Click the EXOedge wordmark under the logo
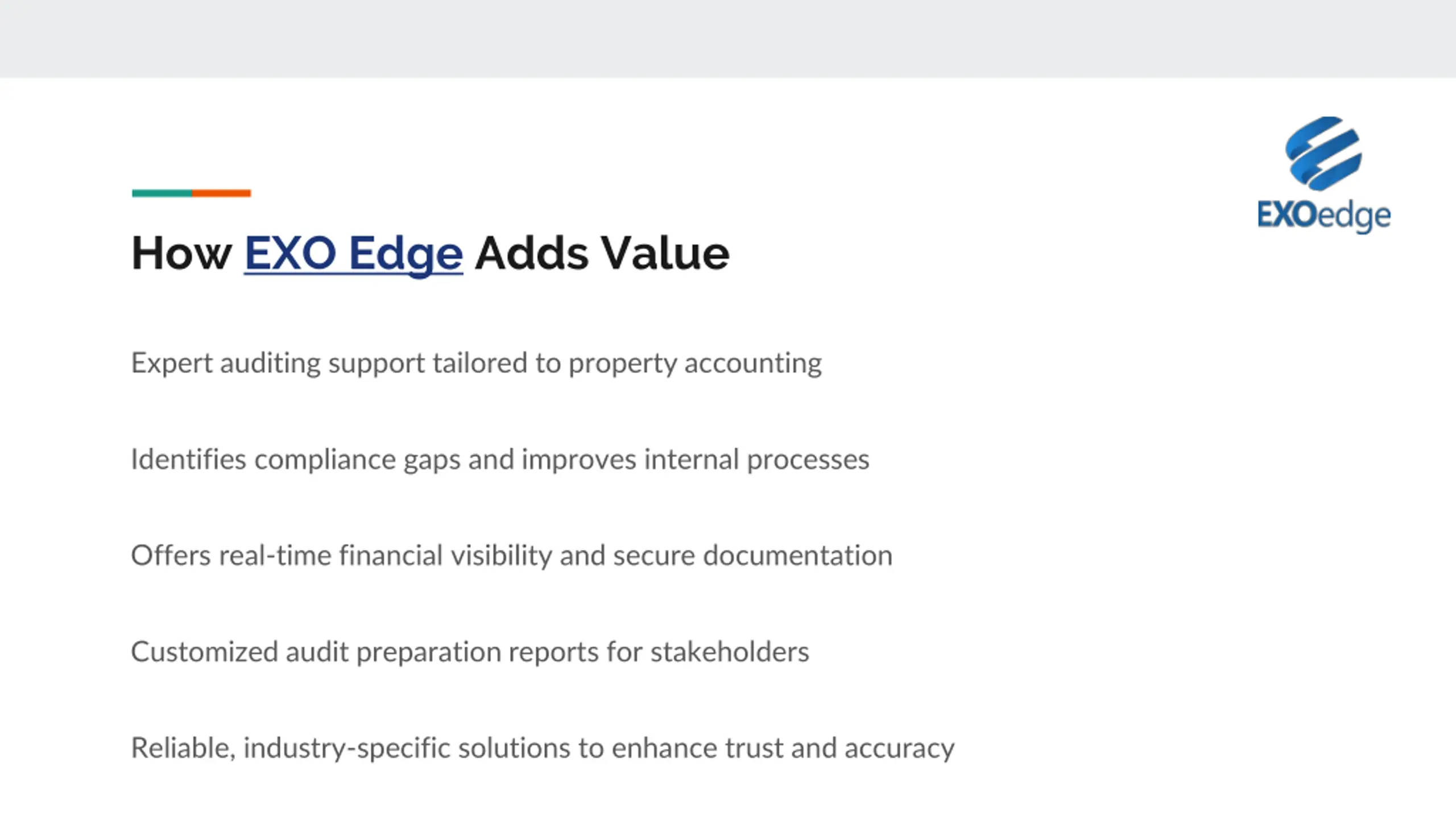The height and width of the screenshot is (819, 1456). pos(1323,216)
